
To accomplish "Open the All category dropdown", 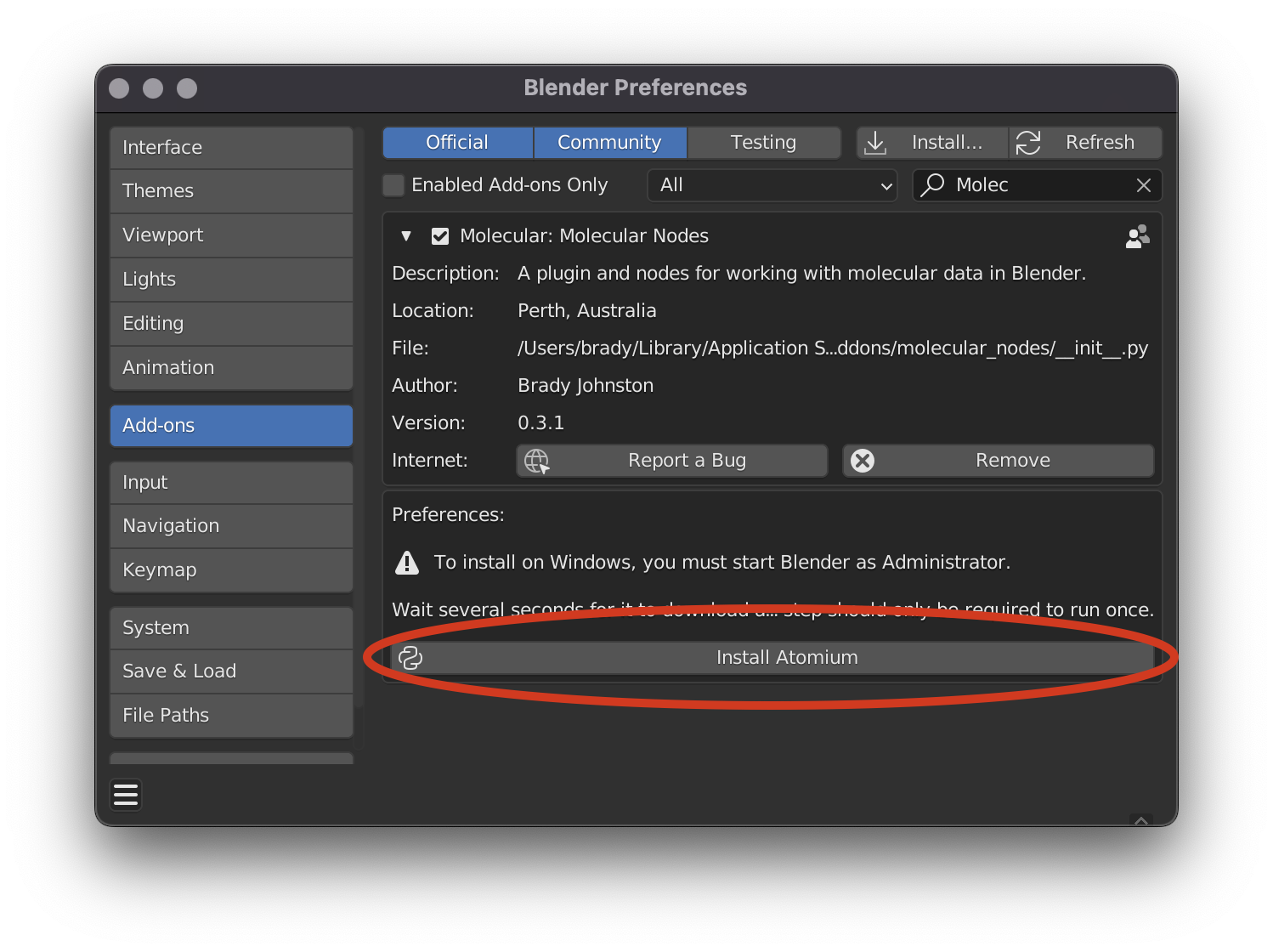I will 772,185.
